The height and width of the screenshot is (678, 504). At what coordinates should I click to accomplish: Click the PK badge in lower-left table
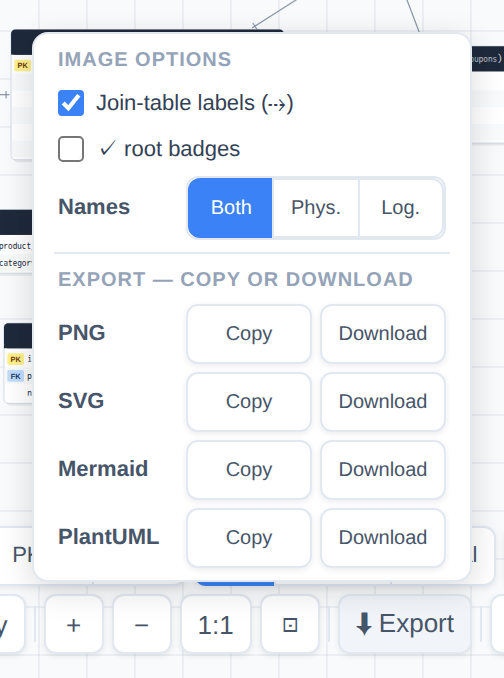[x=16, y=359]
